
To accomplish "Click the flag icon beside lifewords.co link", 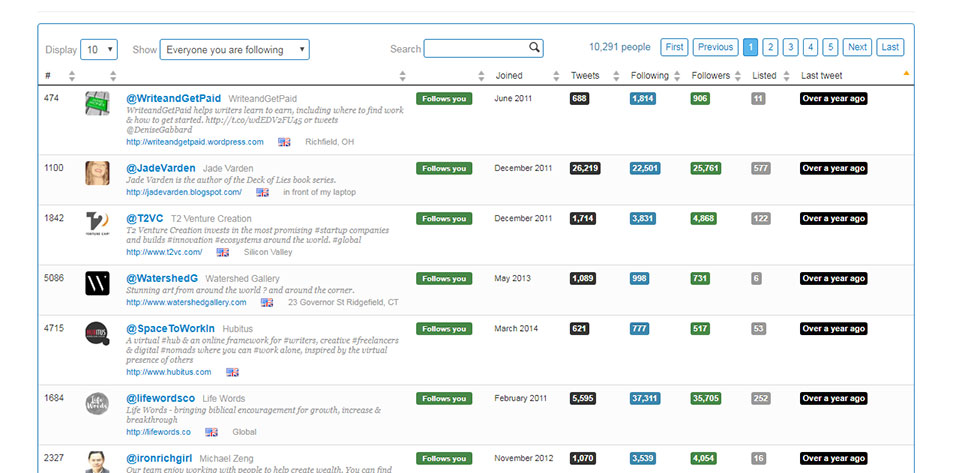I will tap(212, 432).
